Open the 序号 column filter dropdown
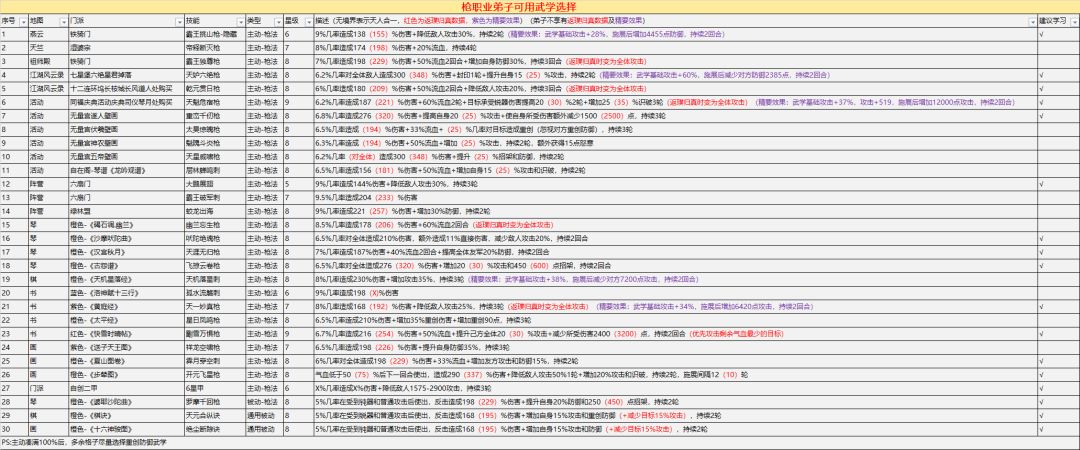Screen dimensions: 1080x450 coord(24,22)
